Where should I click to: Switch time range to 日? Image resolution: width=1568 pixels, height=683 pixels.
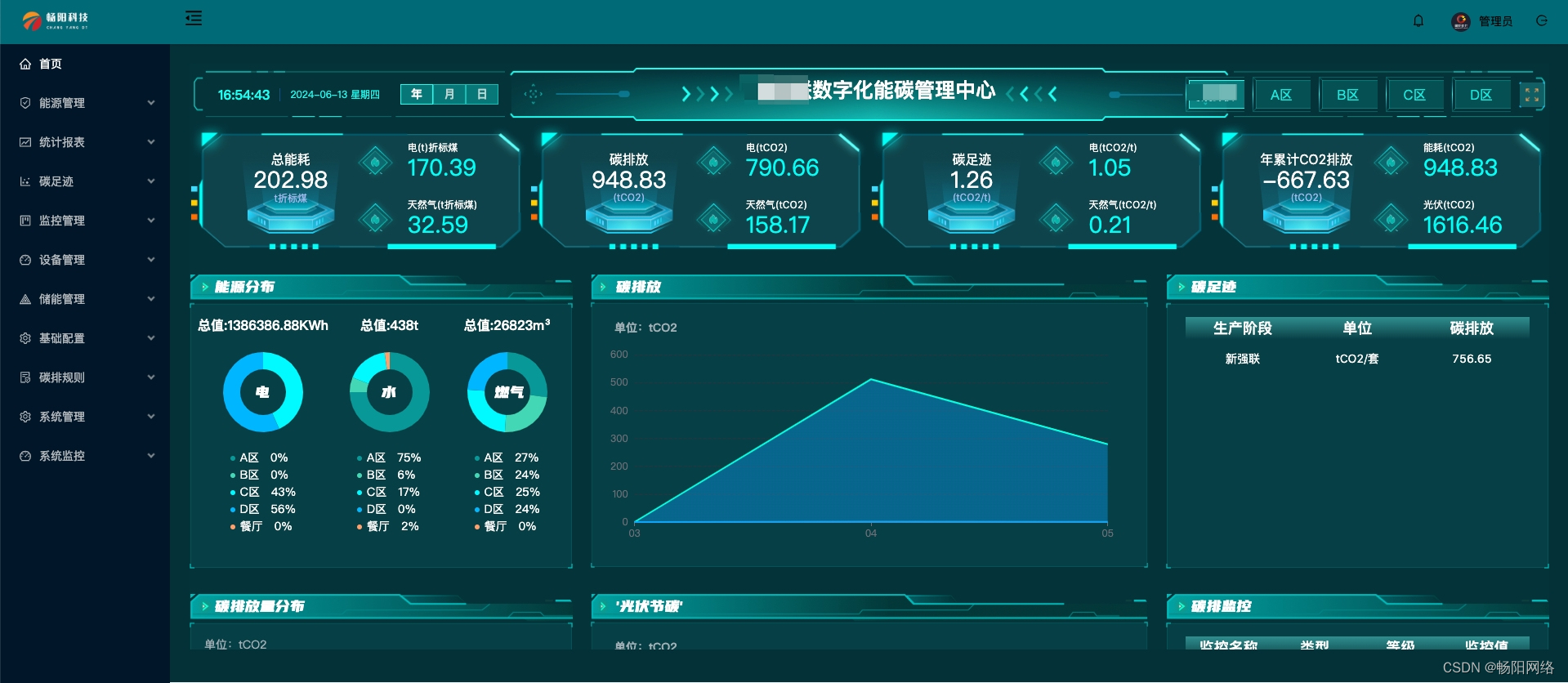[x=482, y=94]
